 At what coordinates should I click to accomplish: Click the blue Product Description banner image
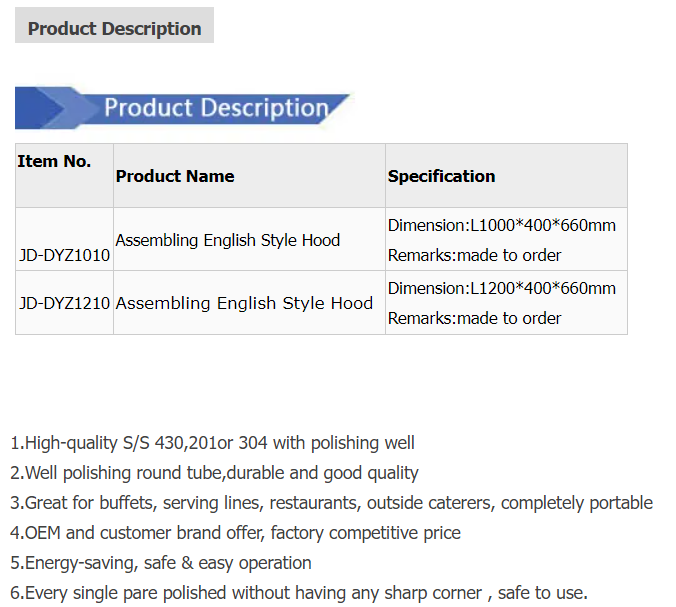click(x=183, y=108)
